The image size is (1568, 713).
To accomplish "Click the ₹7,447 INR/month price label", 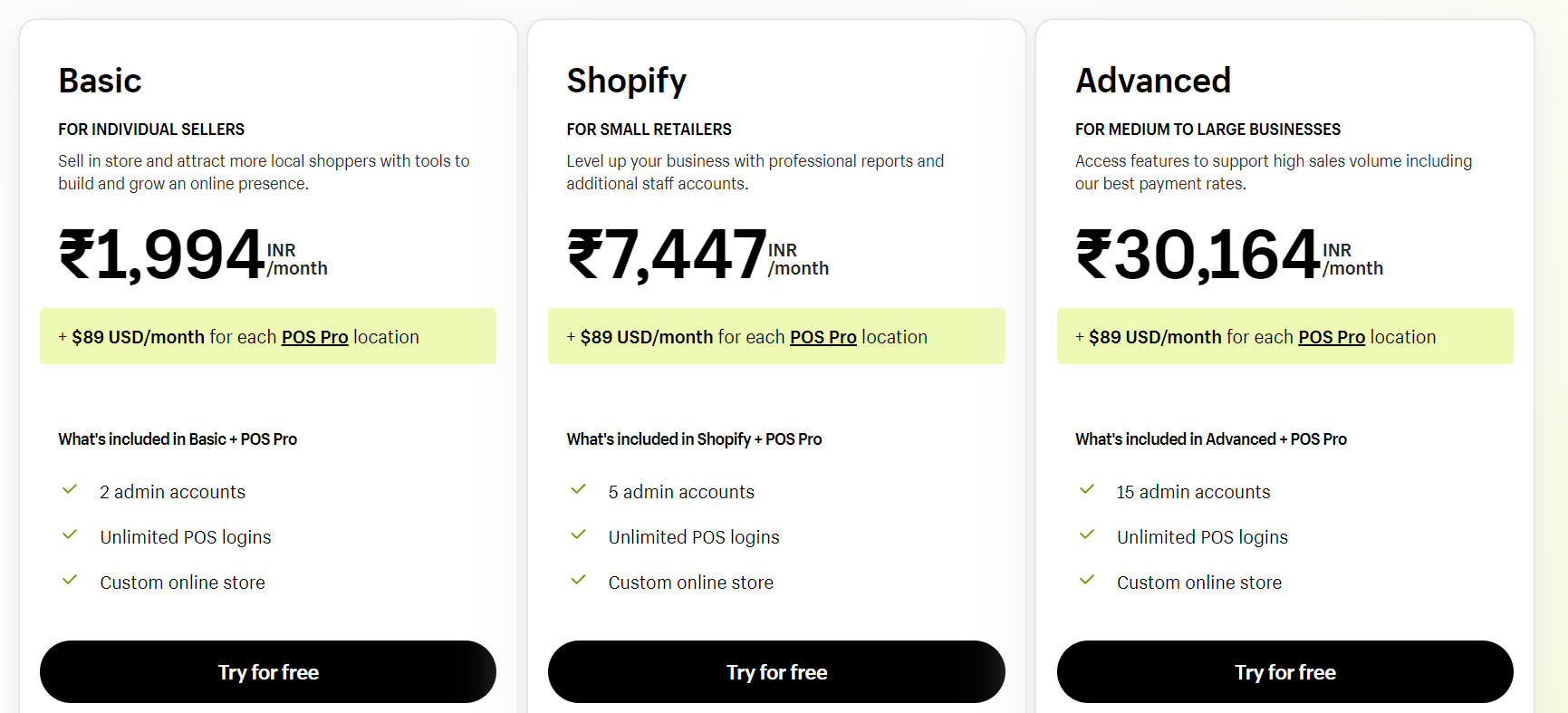I will tap(697, 254).
